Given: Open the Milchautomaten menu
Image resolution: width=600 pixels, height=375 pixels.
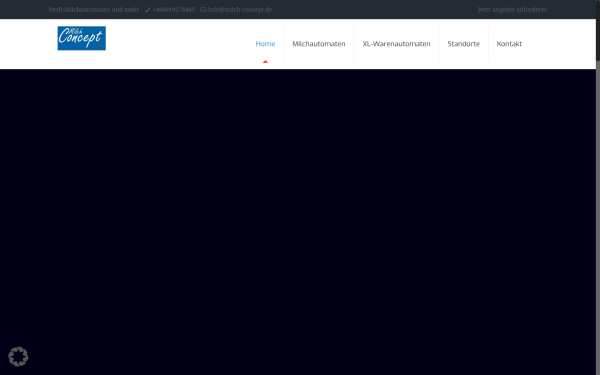Looking at the screenshot, I should click(319, 44).
